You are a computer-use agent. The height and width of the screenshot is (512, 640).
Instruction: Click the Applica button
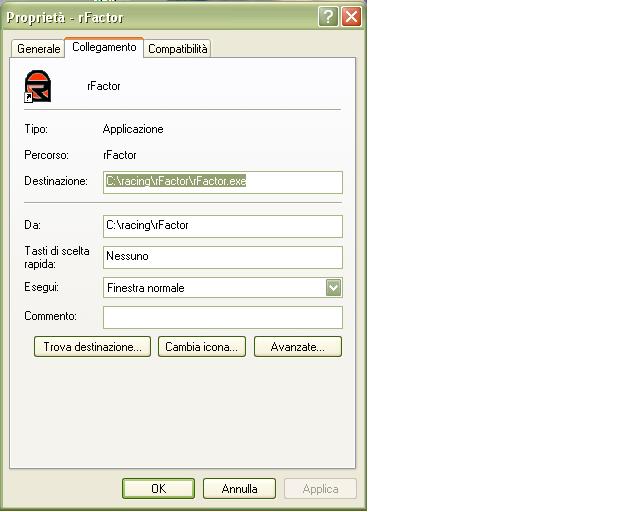(320, 489)
